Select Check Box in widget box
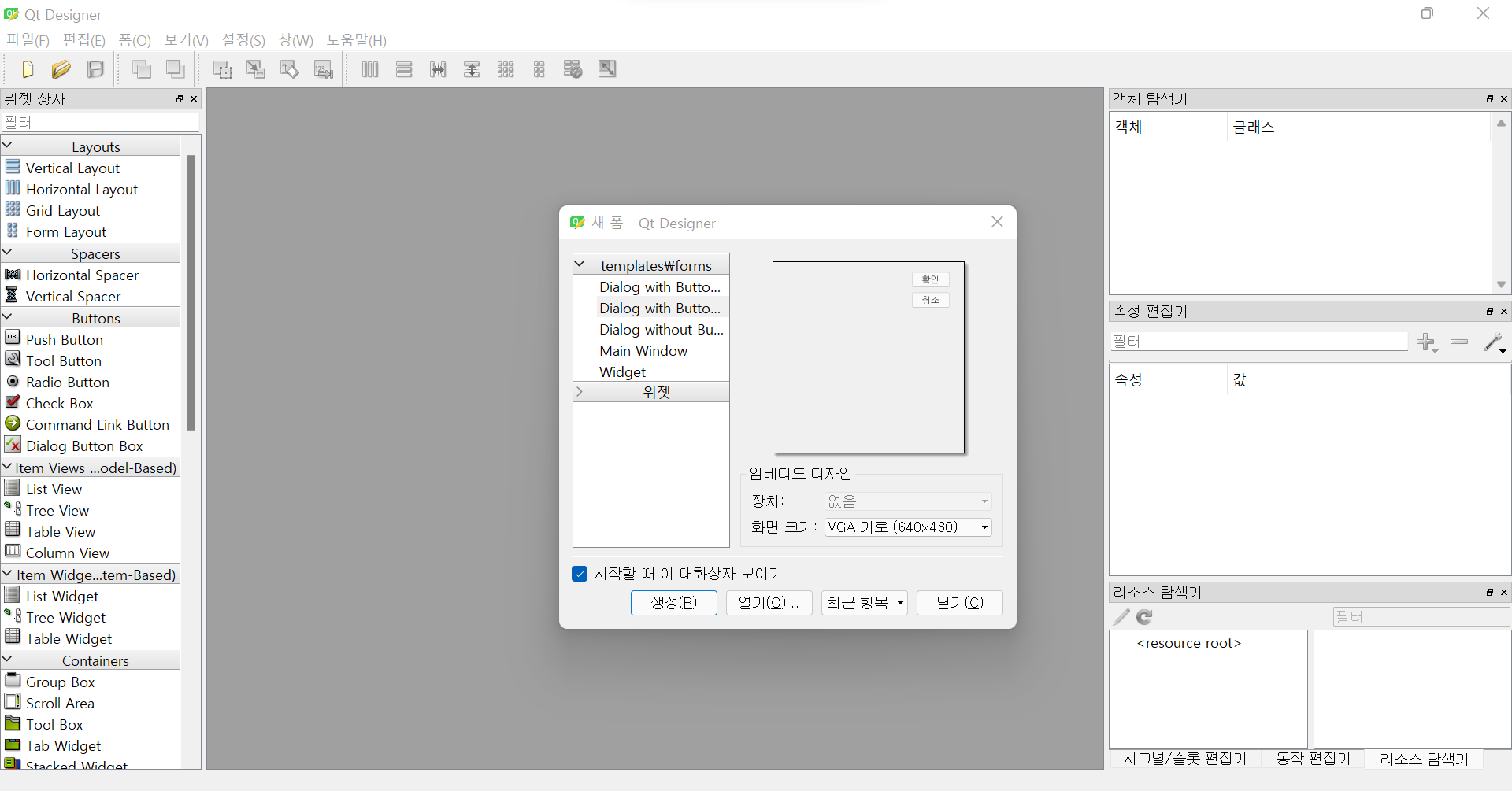The image size is (1512, 791). [x=59, y=404]
